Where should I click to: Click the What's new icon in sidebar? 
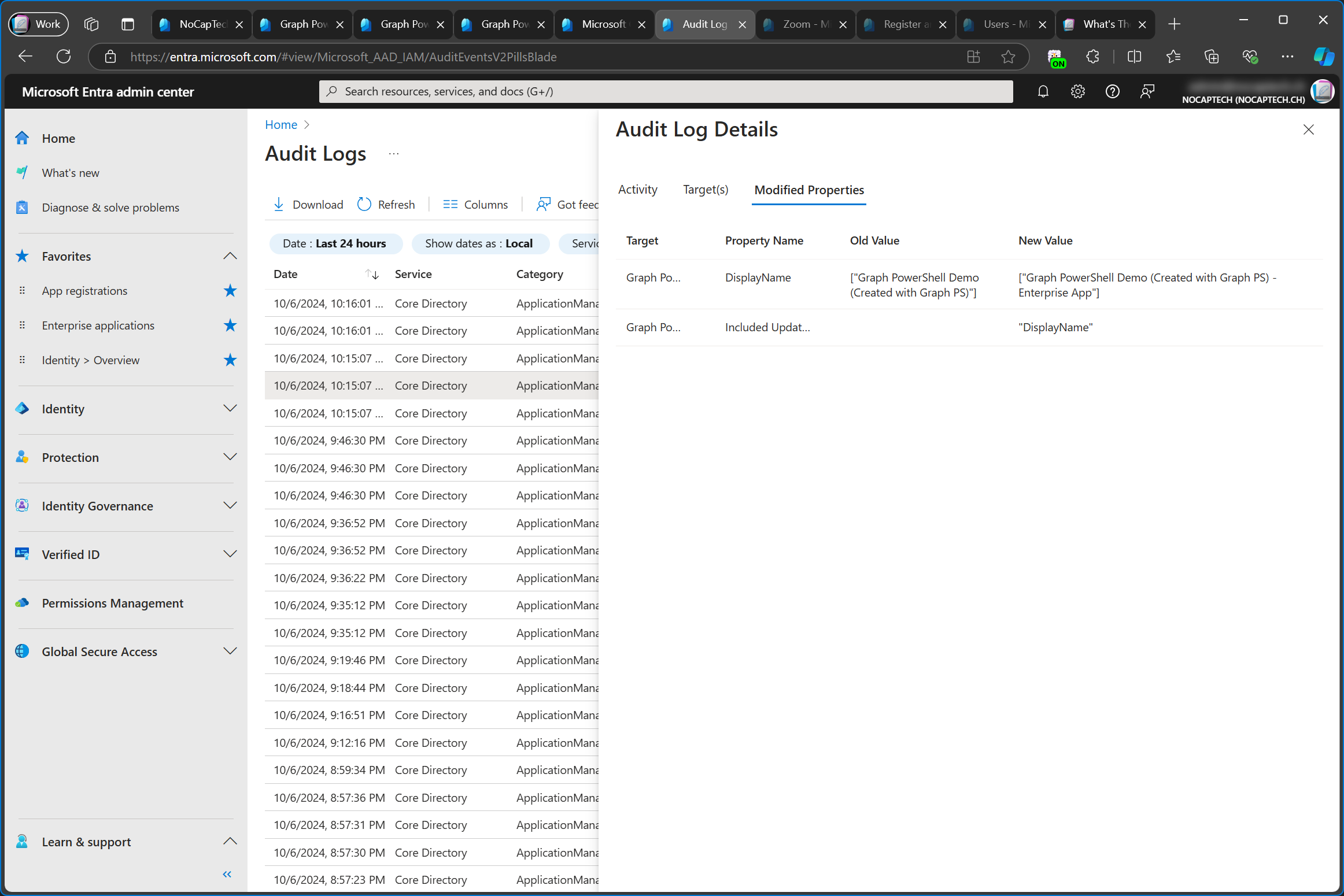coord(22,173)
